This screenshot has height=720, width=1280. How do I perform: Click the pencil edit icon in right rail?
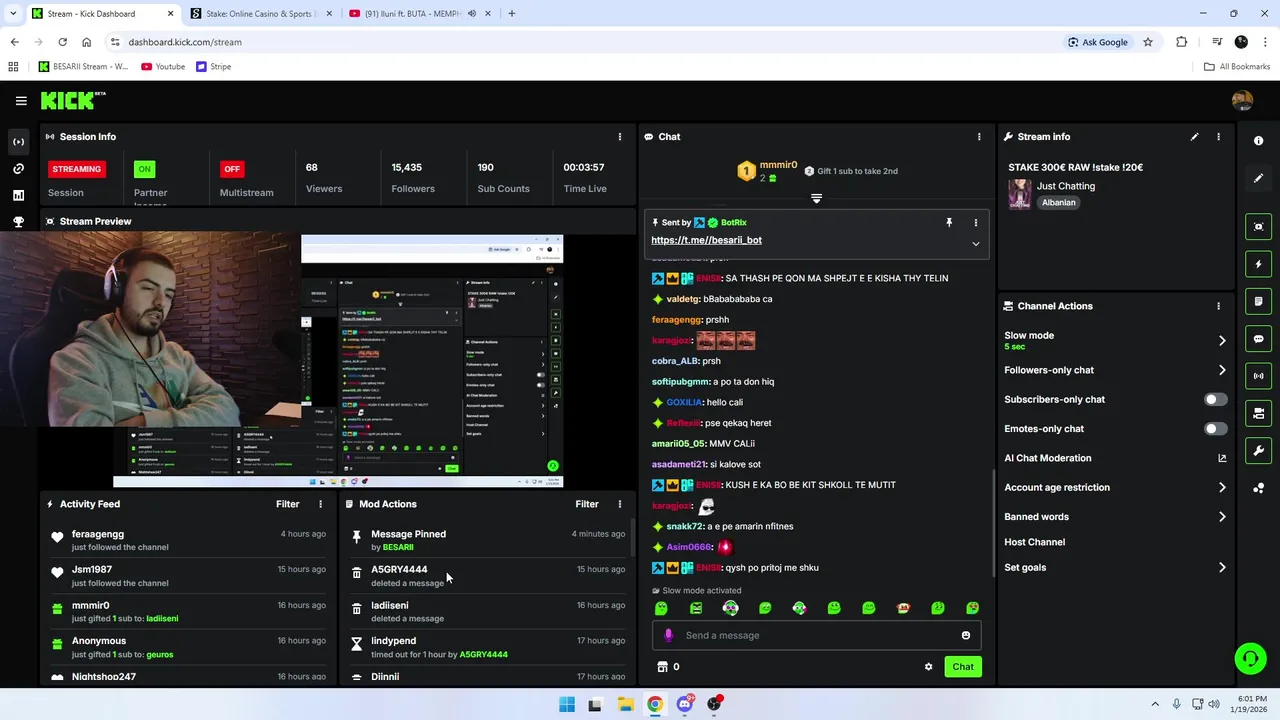coord(1258,178)
